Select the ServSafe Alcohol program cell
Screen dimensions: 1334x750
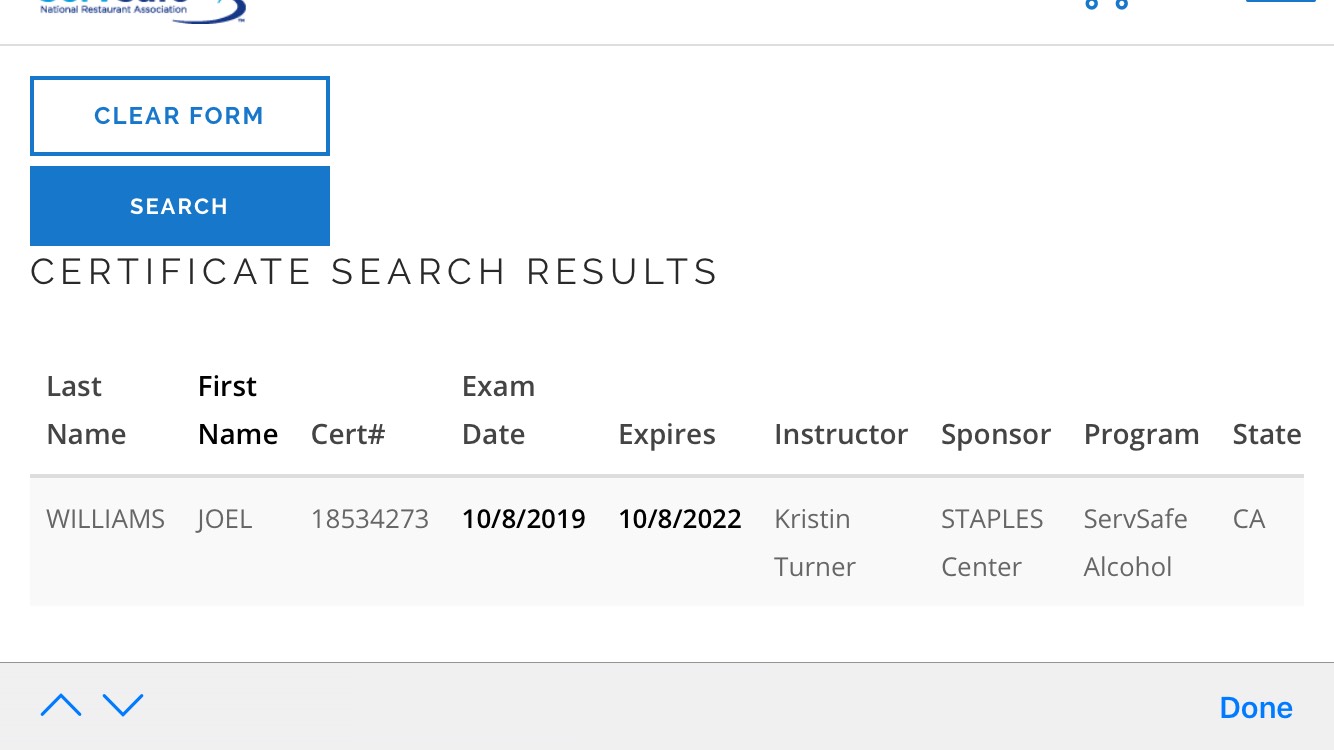[x=1135, y=543]
